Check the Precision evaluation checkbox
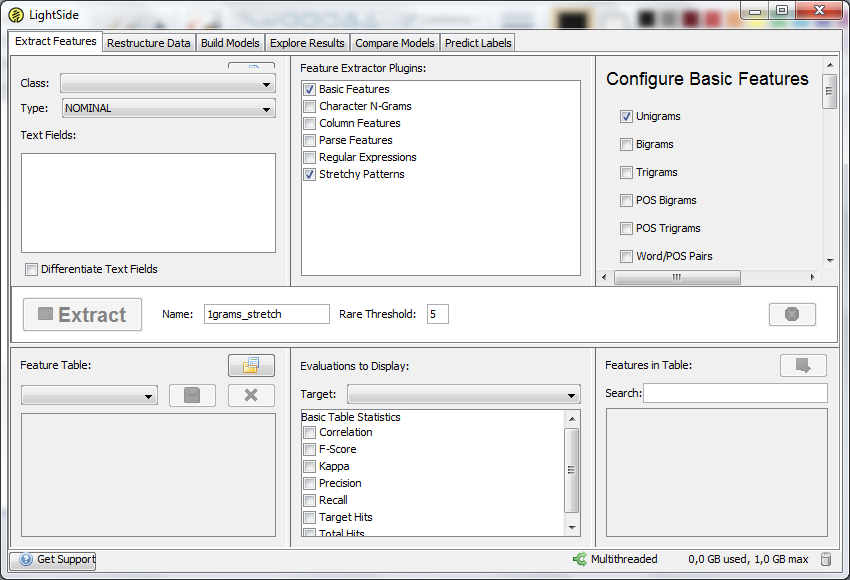 [x=310, y=484]
